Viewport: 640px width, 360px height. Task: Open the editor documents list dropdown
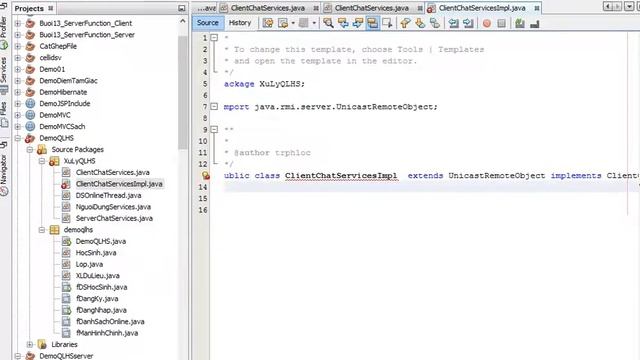click(629, 7)
